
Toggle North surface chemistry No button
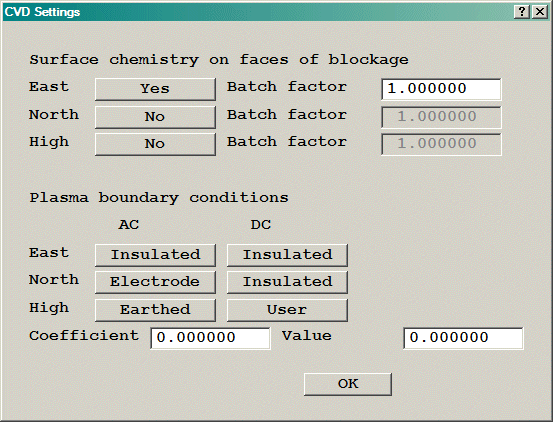[155, 117]
